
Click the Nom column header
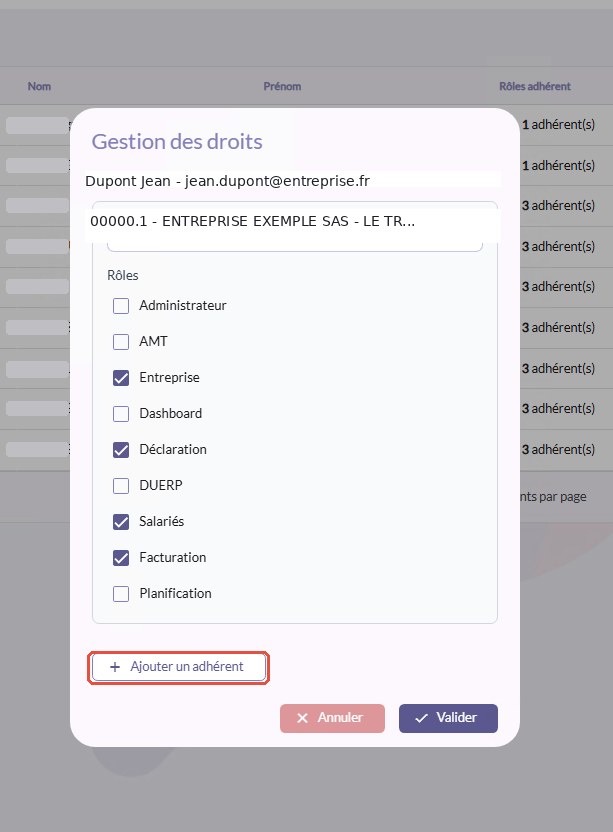(39, 86)
